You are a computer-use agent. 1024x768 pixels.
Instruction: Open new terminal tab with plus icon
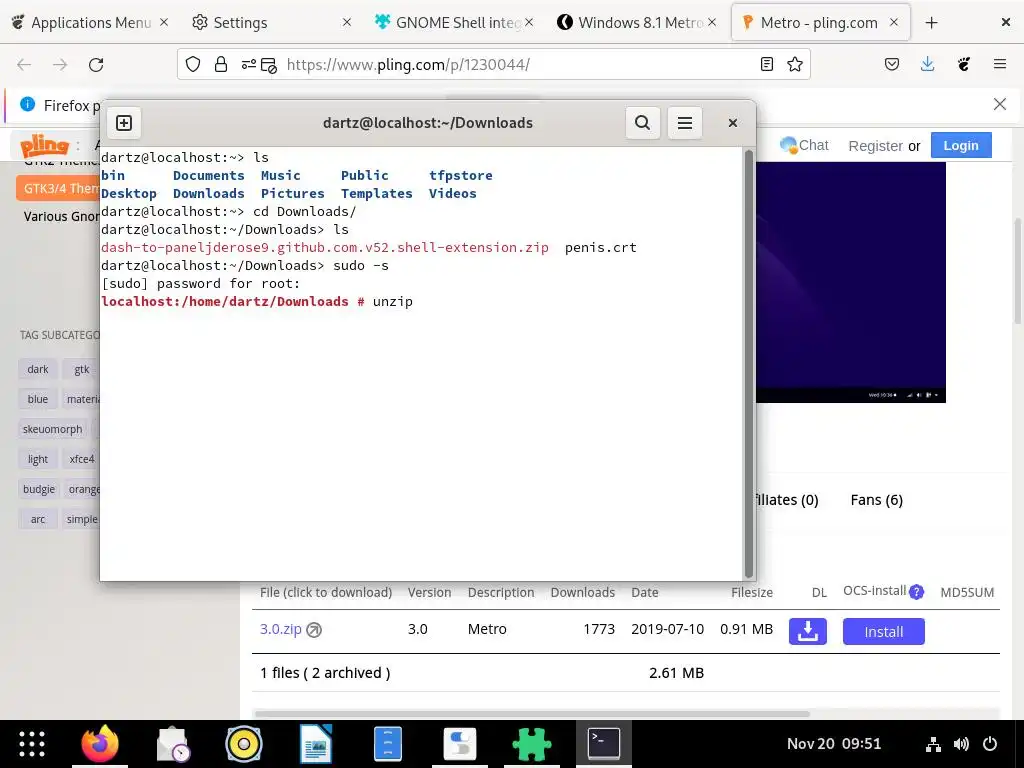(124, 123)
